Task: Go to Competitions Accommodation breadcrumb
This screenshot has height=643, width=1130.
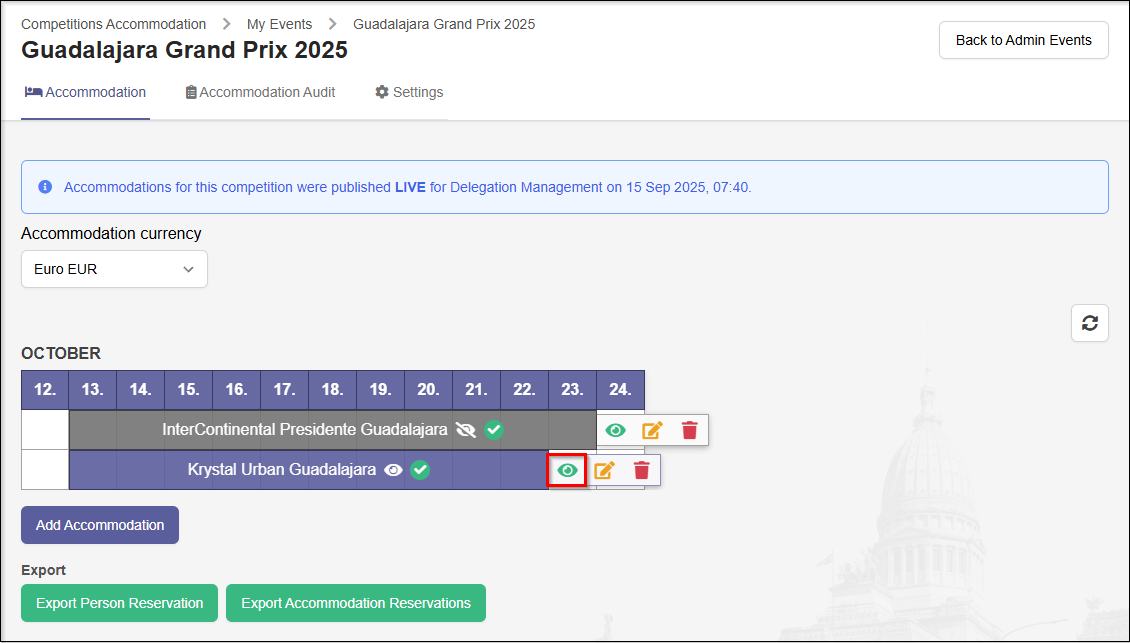Action: pos(114,24)
